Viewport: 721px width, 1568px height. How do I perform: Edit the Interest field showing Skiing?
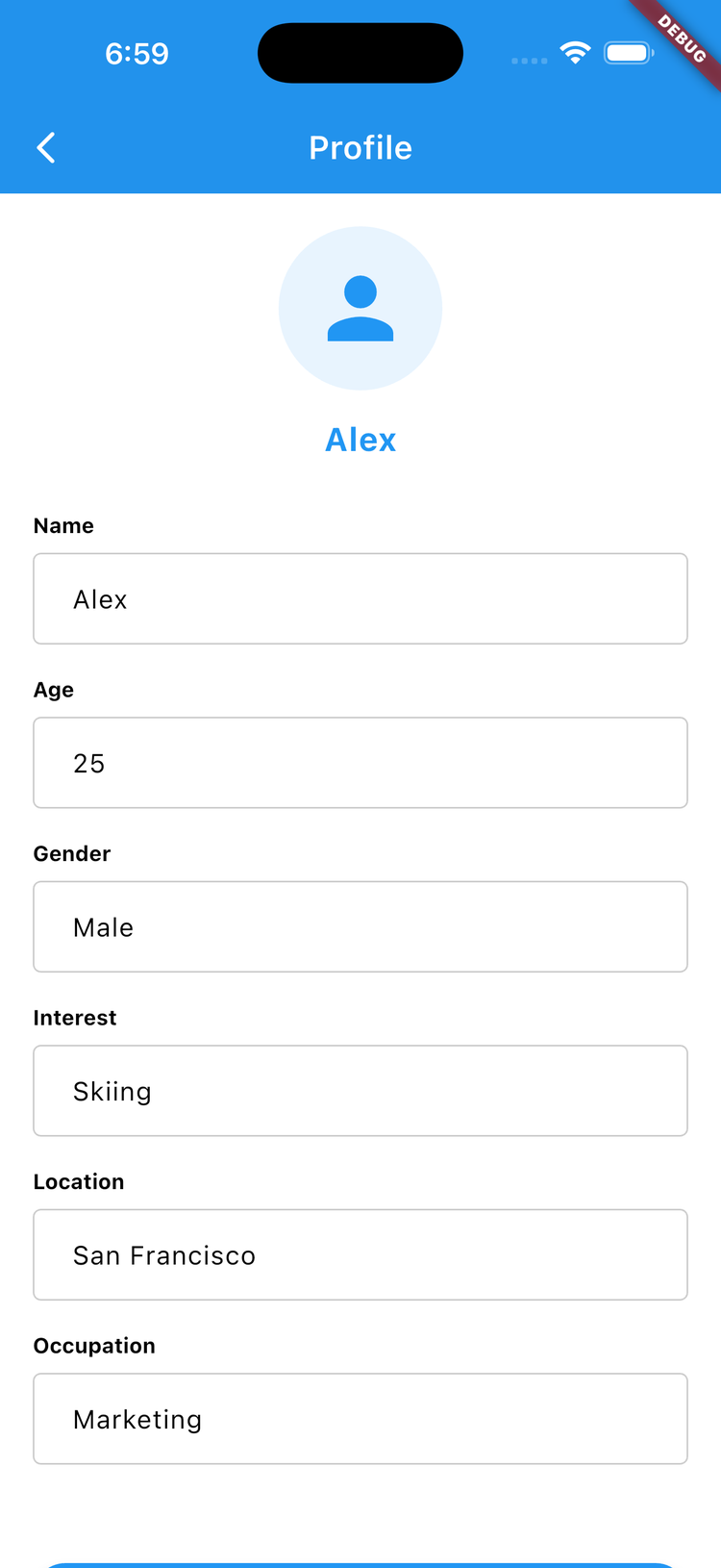point(360,1091)
